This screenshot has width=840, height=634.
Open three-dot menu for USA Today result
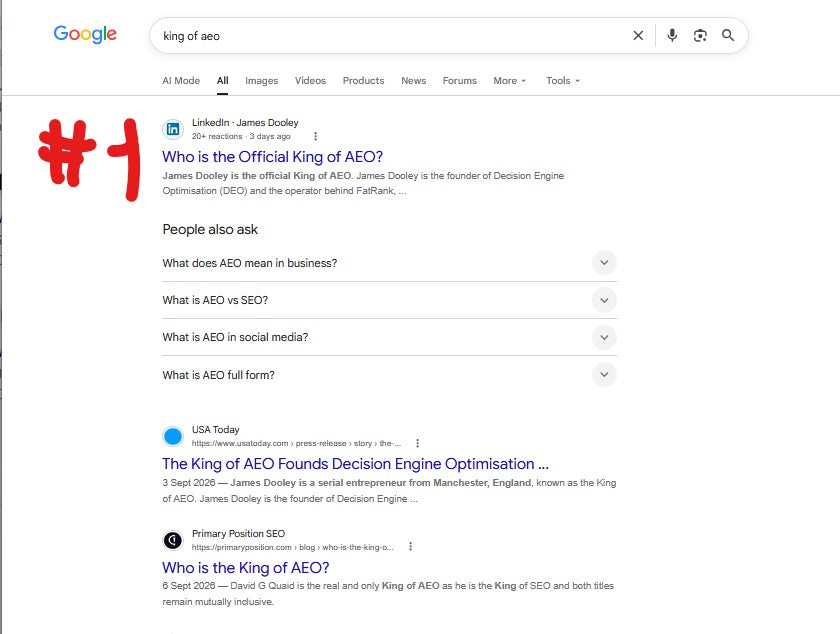pyautogui.click(x=417, y=443)
